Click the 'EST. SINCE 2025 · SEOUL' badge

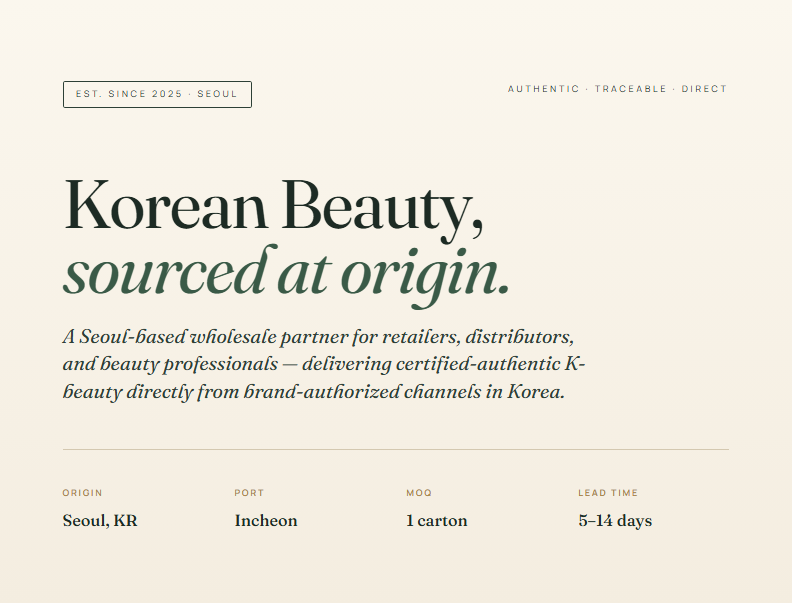pyautogui.click(x=157, y=94)
